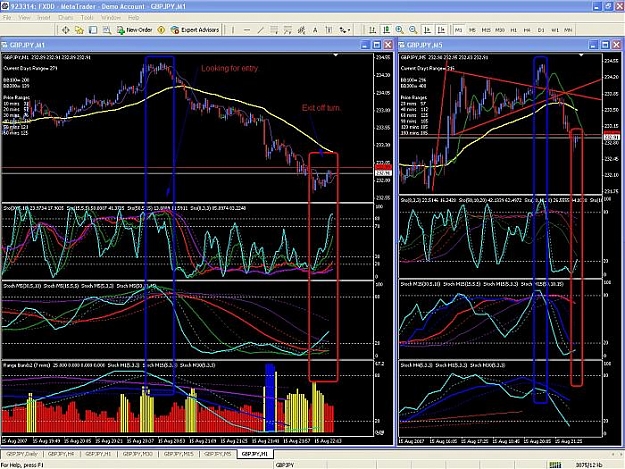Open the File menu
Image resolution: width=625 pixels, height=469 pixels.
(7, 18)
